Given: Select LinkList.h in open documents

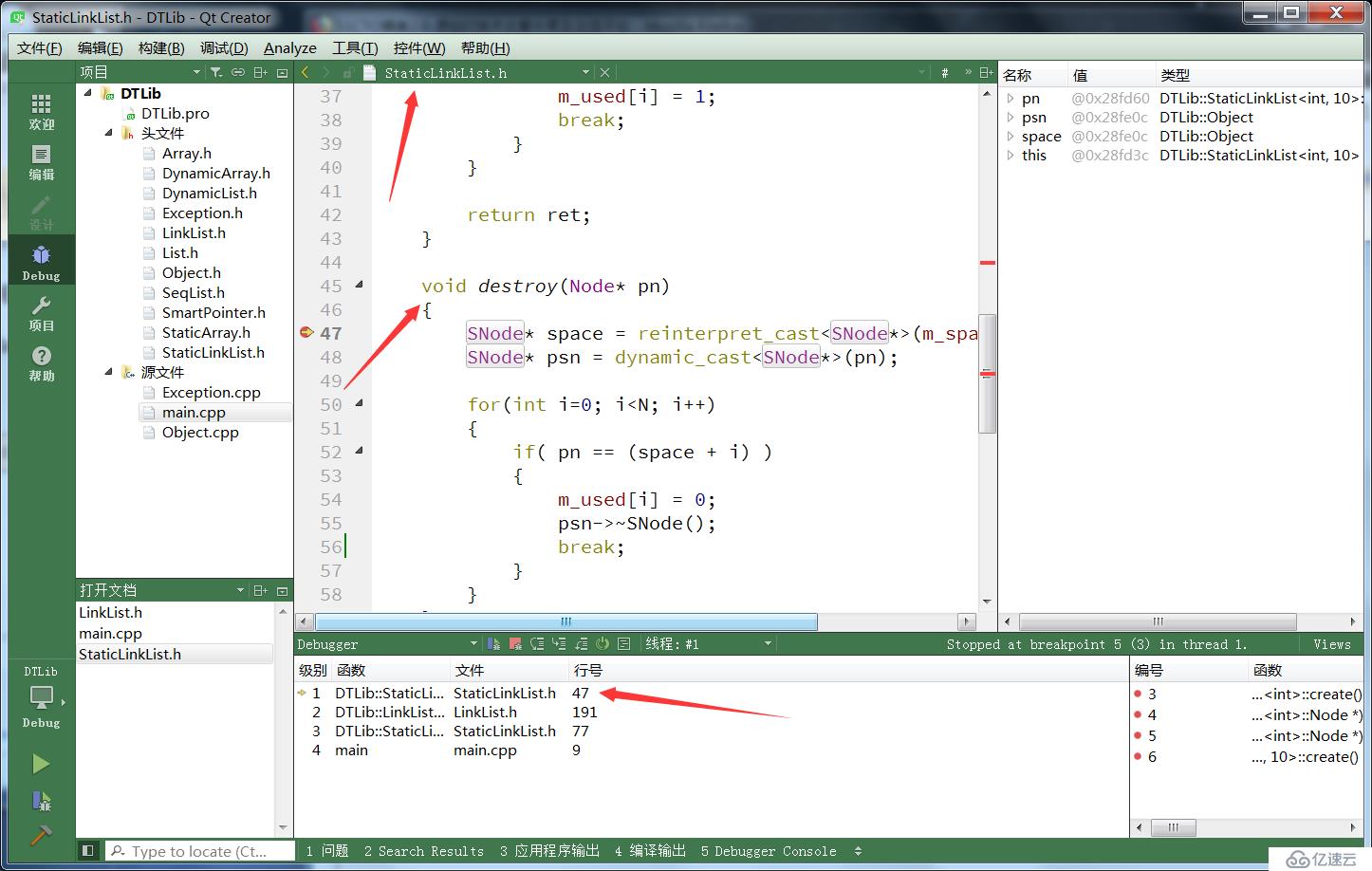Looking at the screenshot, I should [x=110, y=613].
